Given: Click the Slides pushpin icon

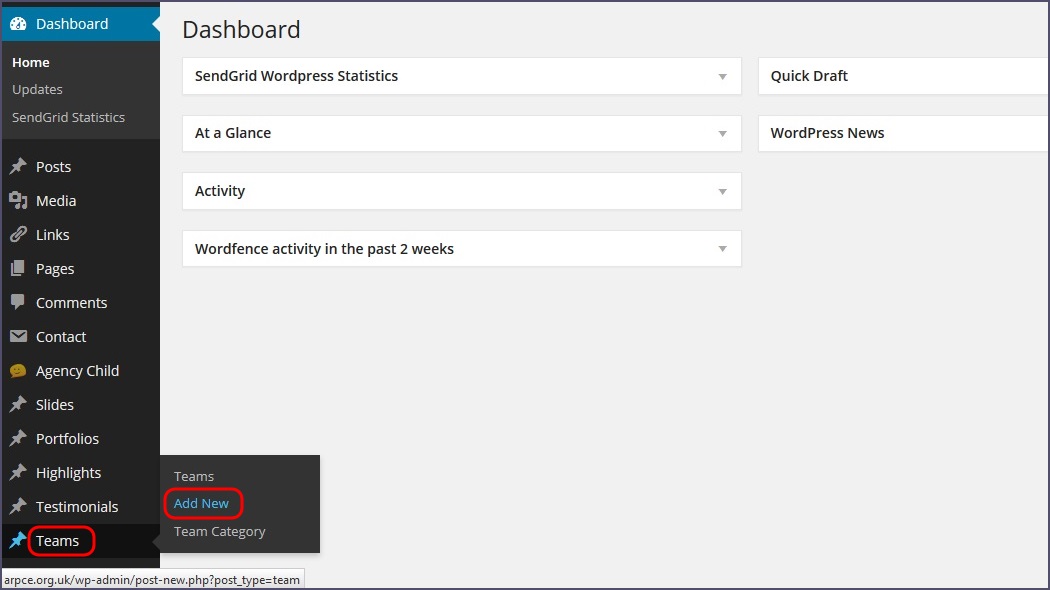Looking at the screenshot, I should (x=18, y=405).
